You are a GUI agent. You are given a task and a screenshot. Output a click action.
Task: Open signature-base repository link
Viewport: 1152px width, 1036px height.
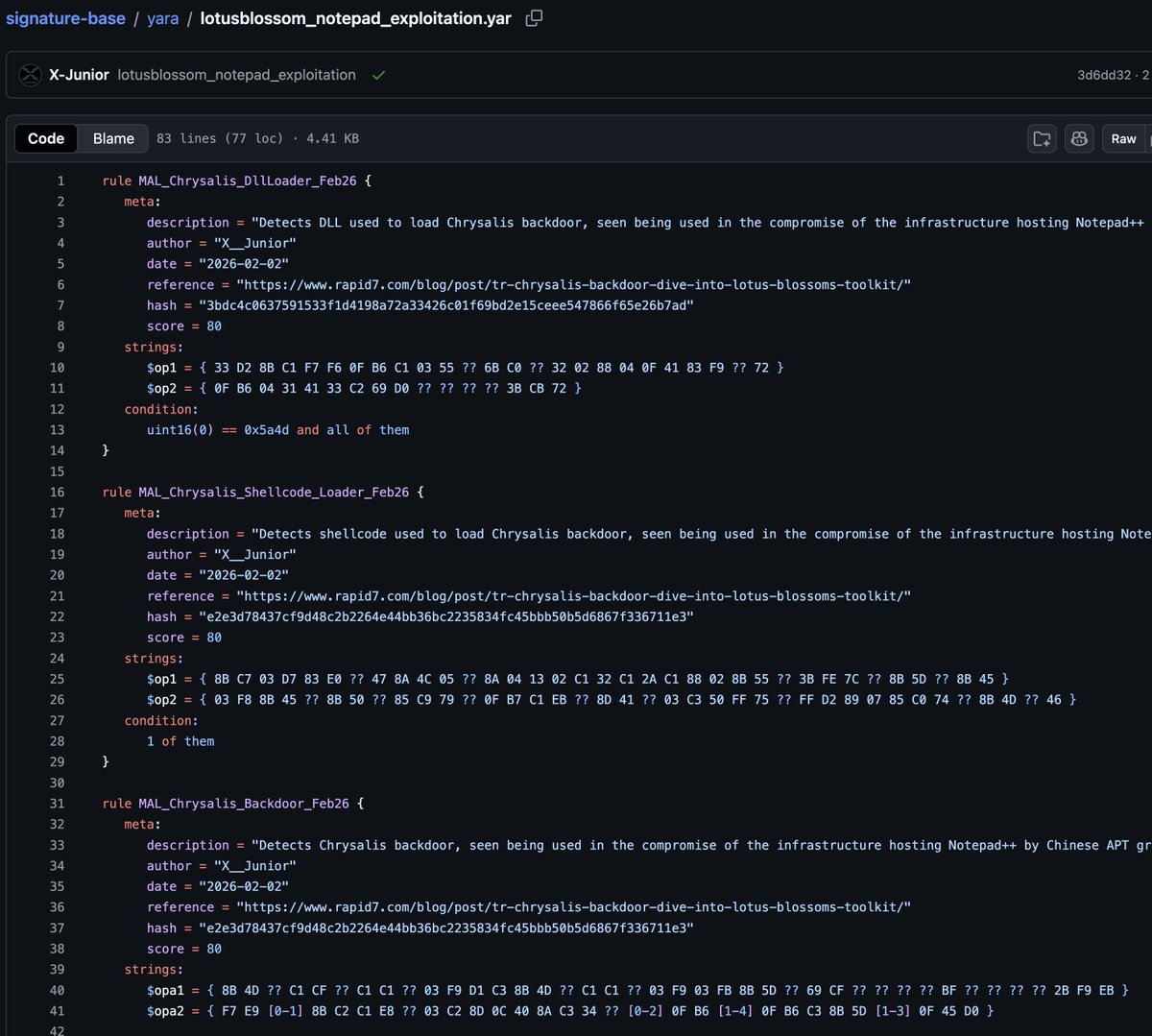65,18
